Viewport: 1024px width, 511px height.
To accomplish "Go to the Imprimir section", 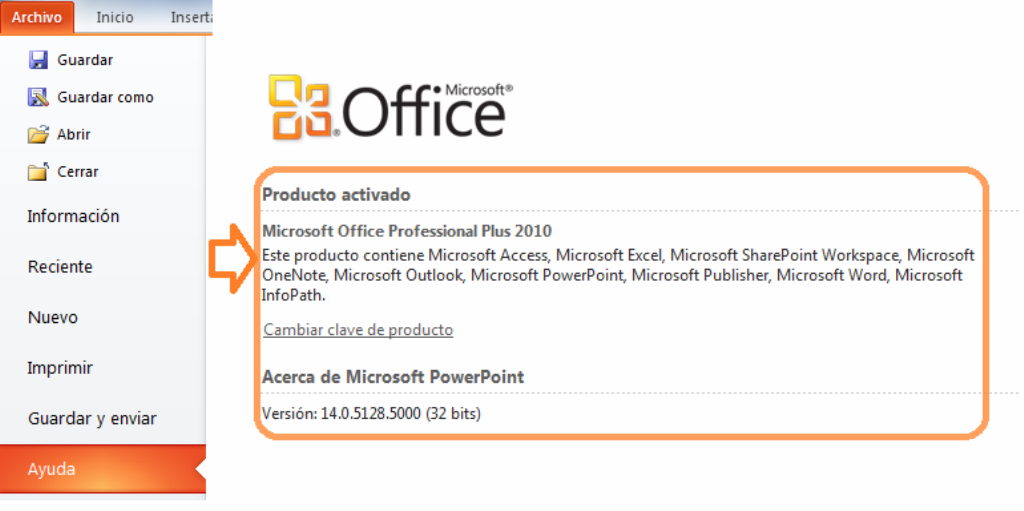I will (60, 368).
